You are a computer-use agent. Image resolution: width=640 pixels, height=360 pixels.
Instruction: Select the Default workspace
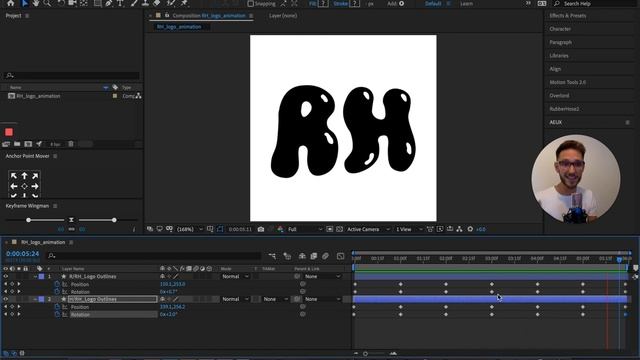[433, 4]
